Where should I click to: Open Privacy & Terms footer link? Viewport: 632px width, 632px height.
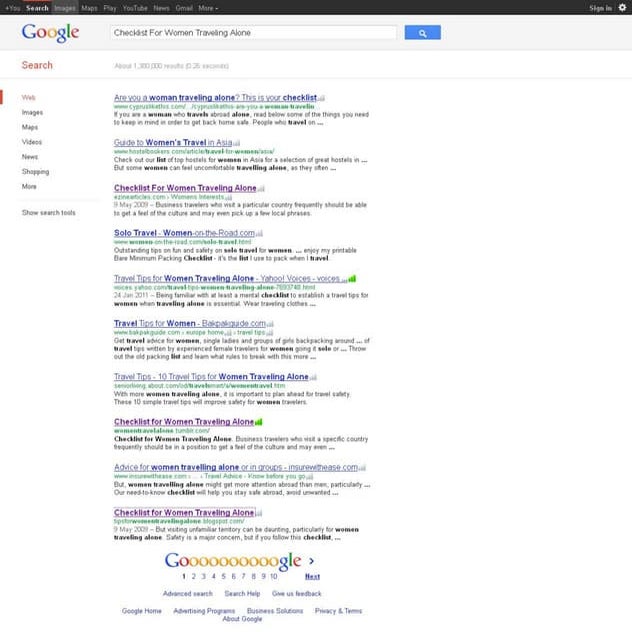tap(339, 611)
